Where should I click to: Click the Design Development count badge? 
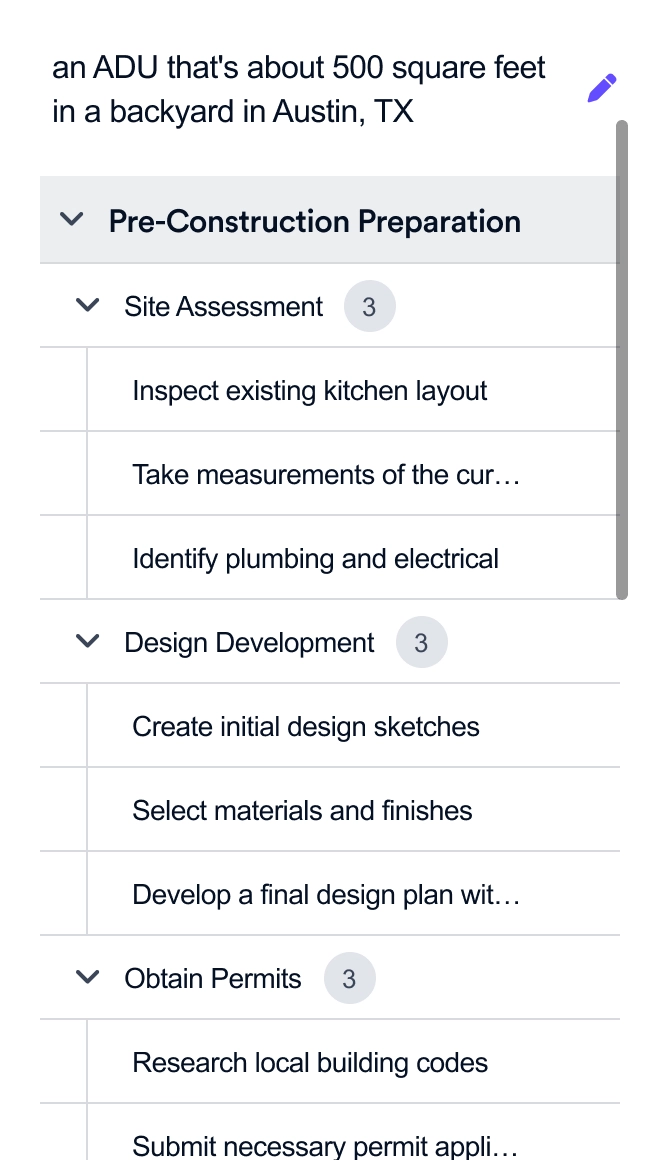click(421, 642)
